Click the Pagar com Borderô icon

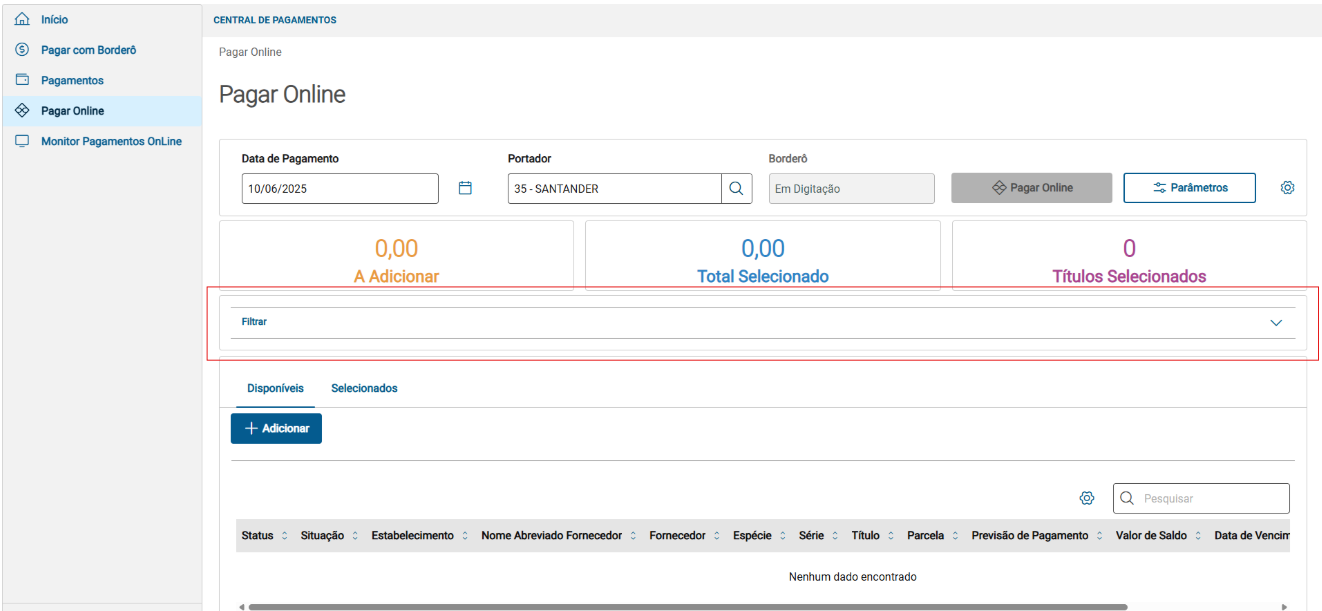22,50
